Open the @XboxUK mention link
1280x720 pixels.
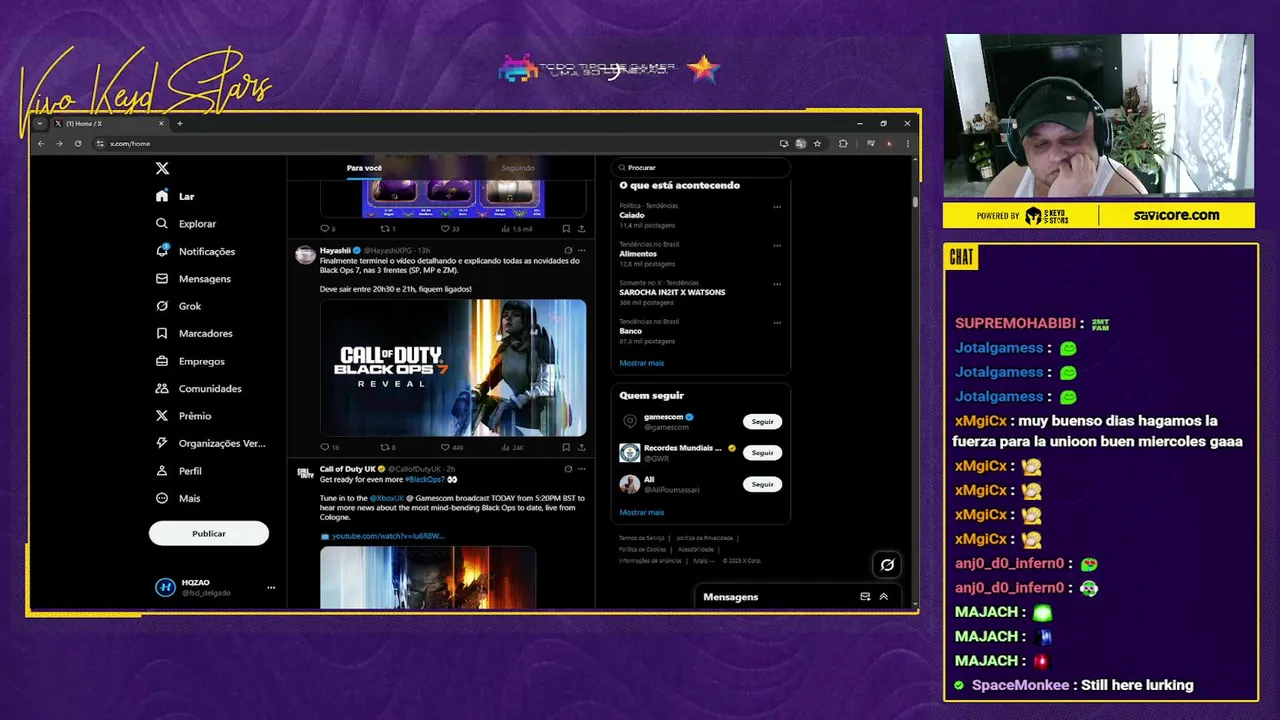tap(386, 498)
